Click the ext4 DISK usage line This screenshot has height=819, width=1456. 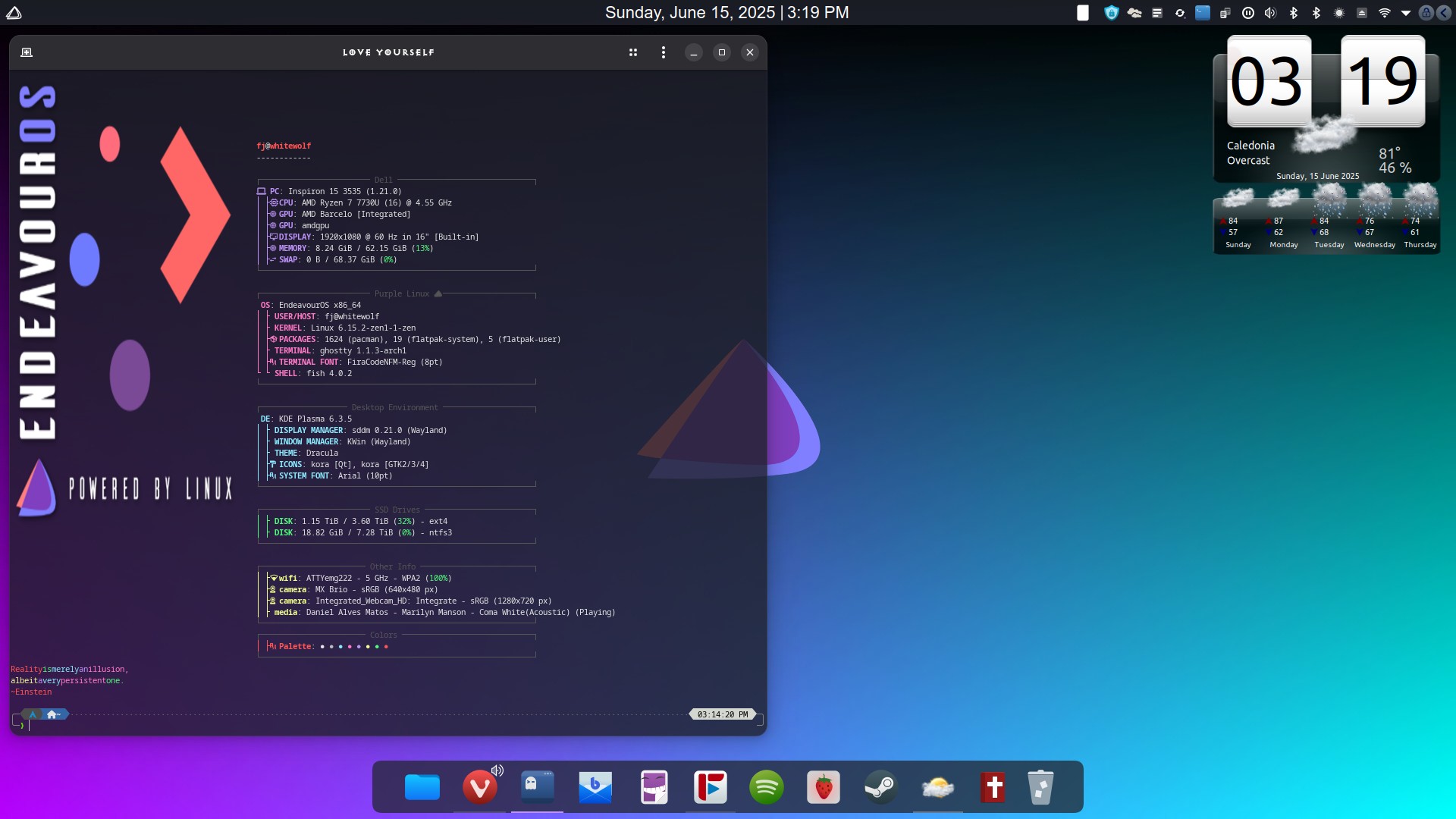coord(361,521)
